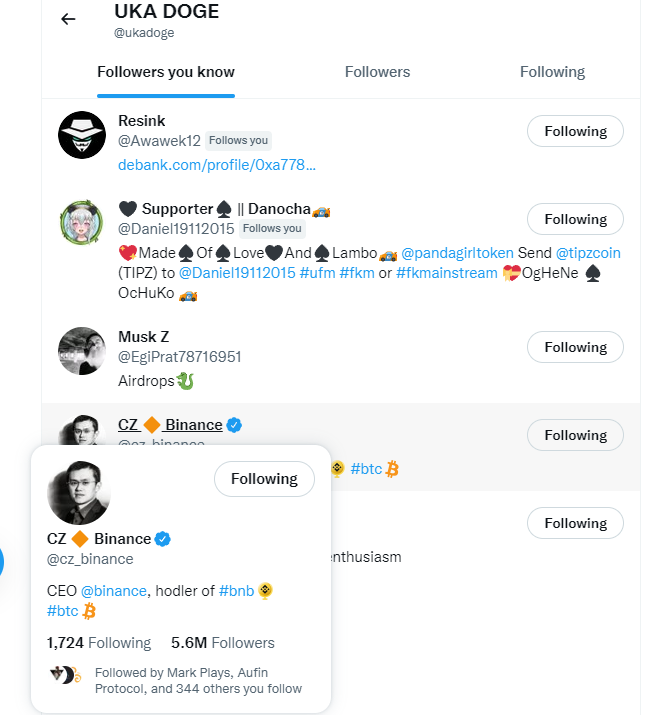This screenshot has width=653, height=715.
Task: Open the 5.6M Followers count link
Action: tap(222, 643)
